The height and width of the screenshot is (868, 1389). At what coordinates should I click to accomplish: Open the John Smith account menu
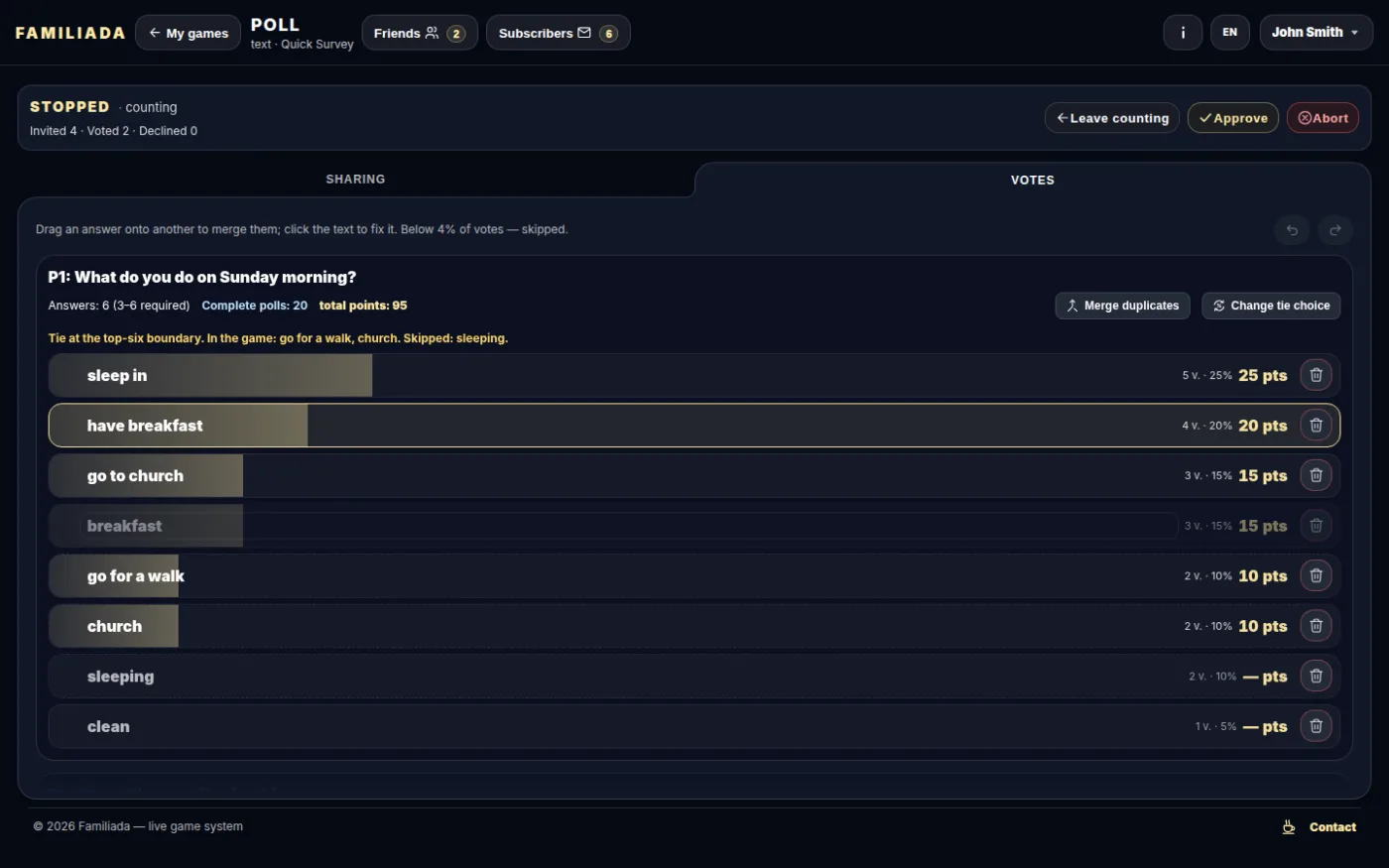click(1316, 33)
